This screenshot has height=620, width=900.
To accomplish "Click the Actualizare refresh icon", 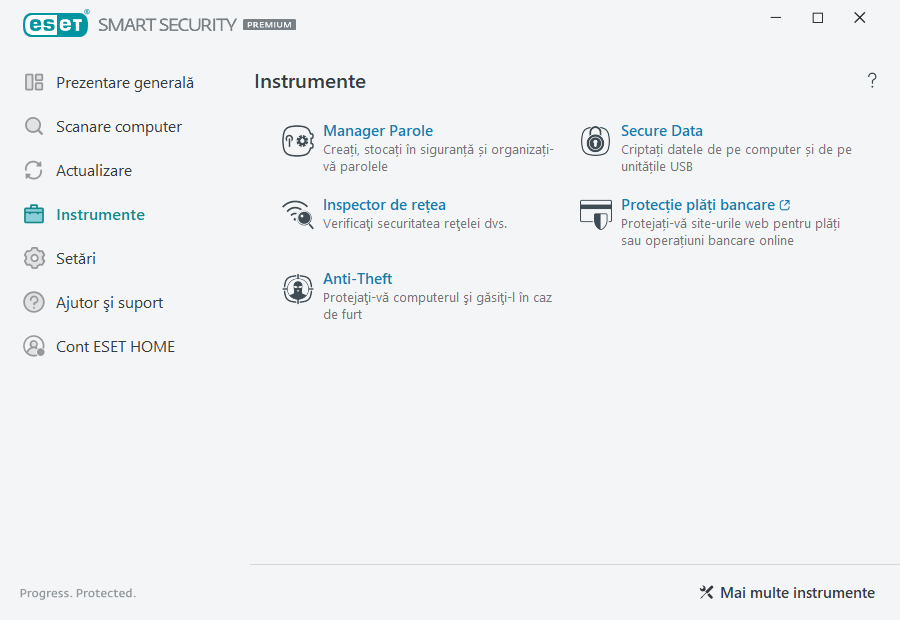I will coord(33,170).
